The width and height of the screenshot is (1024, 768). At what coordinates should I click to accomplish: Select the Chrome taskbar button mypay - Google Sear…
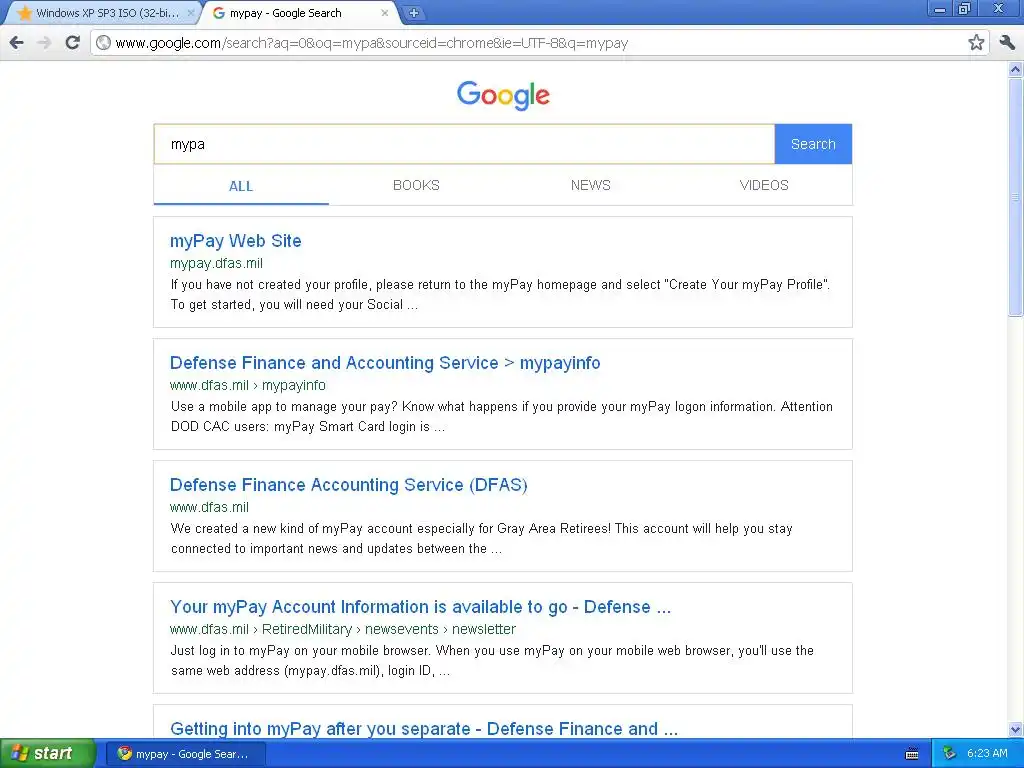[x=185, y=754]
